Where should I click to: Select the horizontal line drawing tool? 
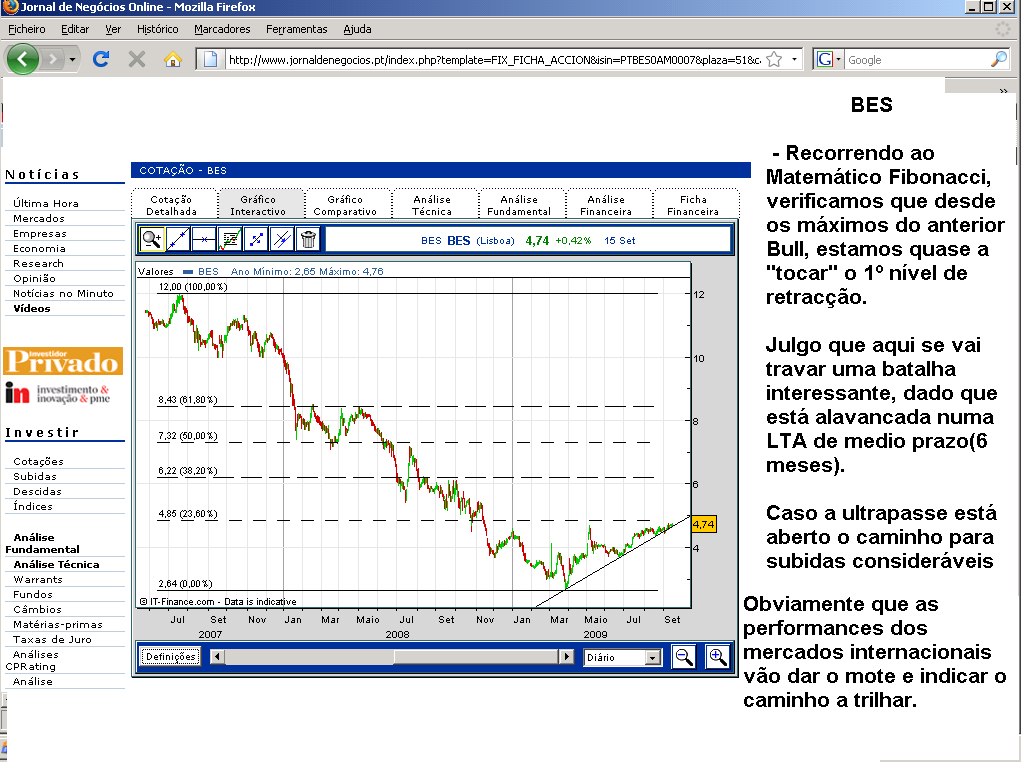pos(204,240)
